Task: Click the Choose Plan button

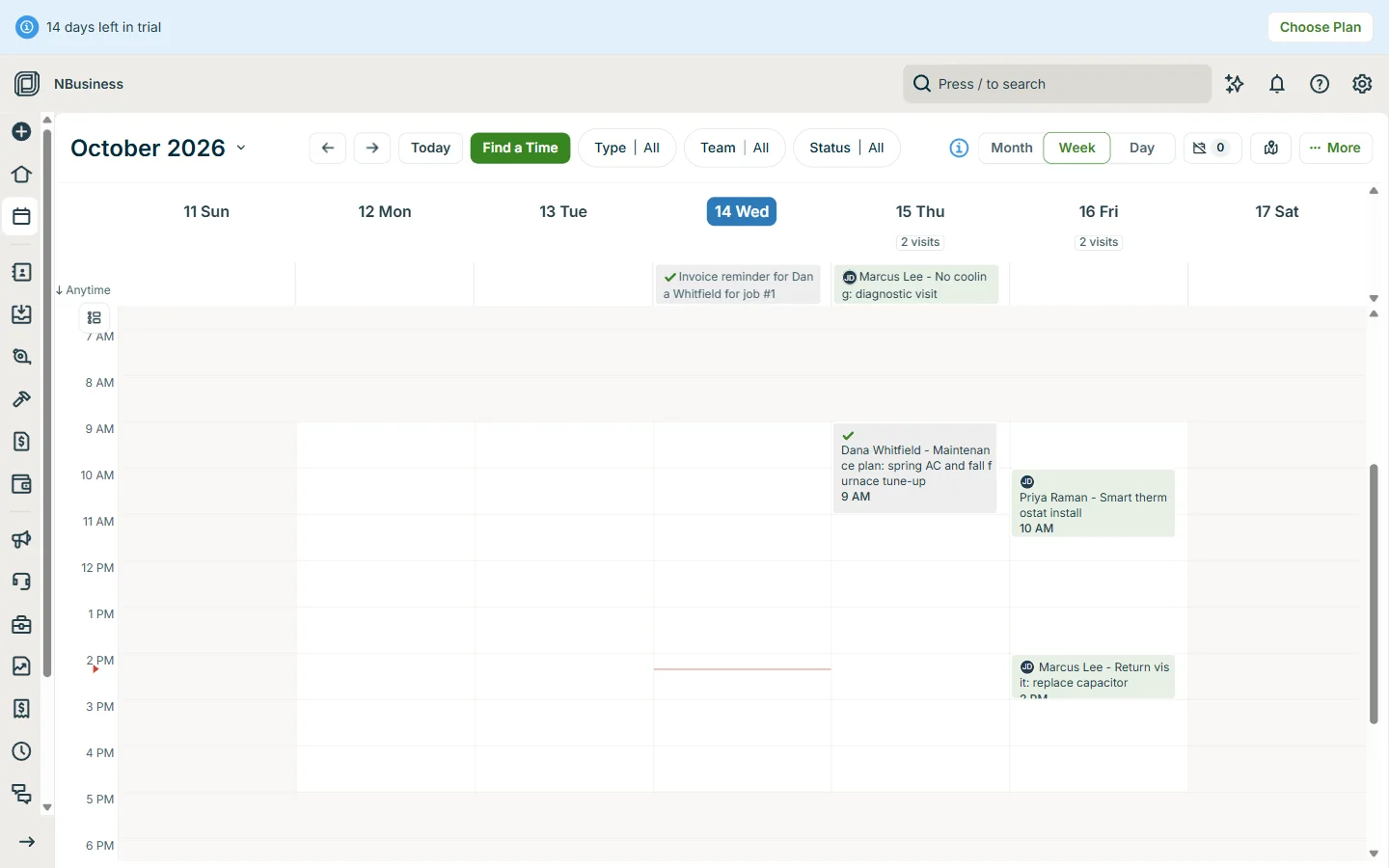Action: pyautogui.click(x=1321, y=27)
